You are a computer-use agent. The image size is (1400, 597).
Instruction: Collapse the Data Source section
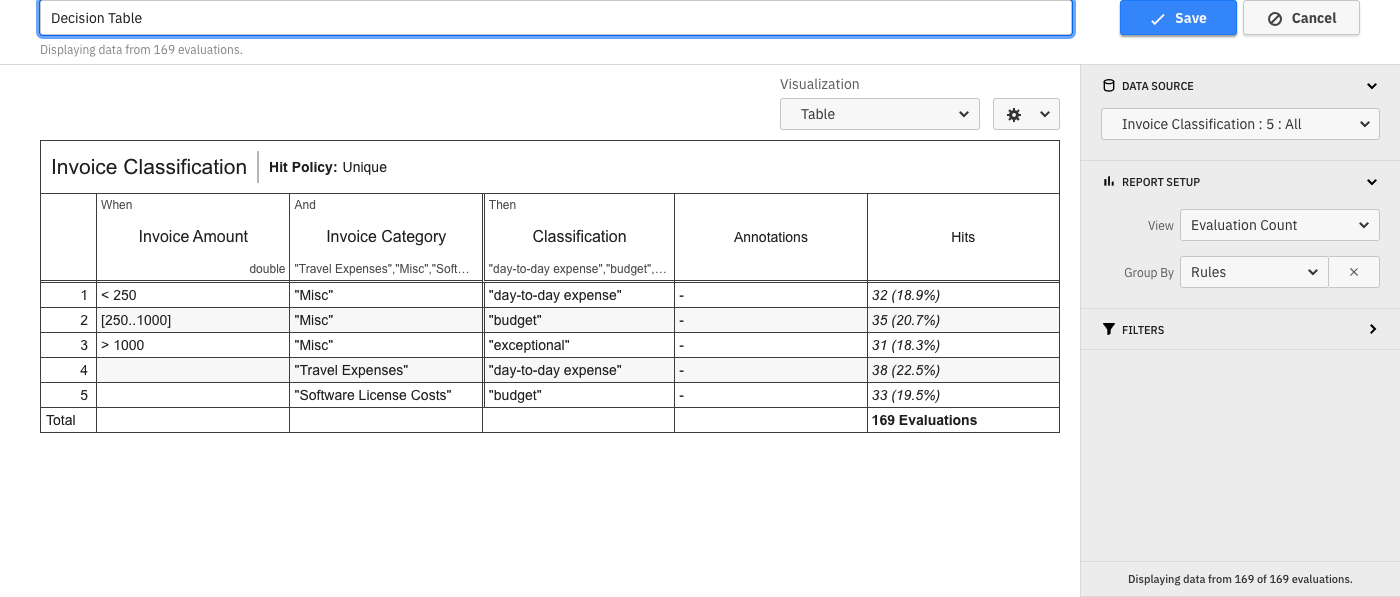[x=1371, y=86]
